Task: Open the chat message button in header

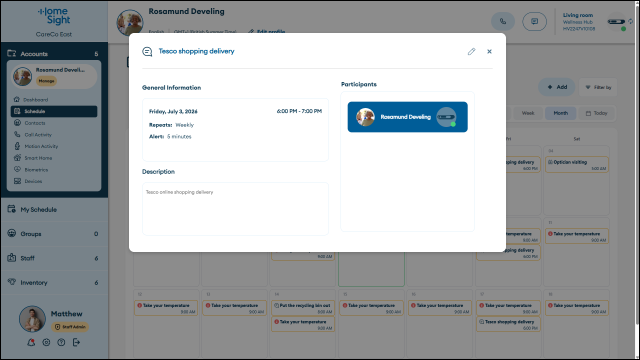Action: (534, 21)
